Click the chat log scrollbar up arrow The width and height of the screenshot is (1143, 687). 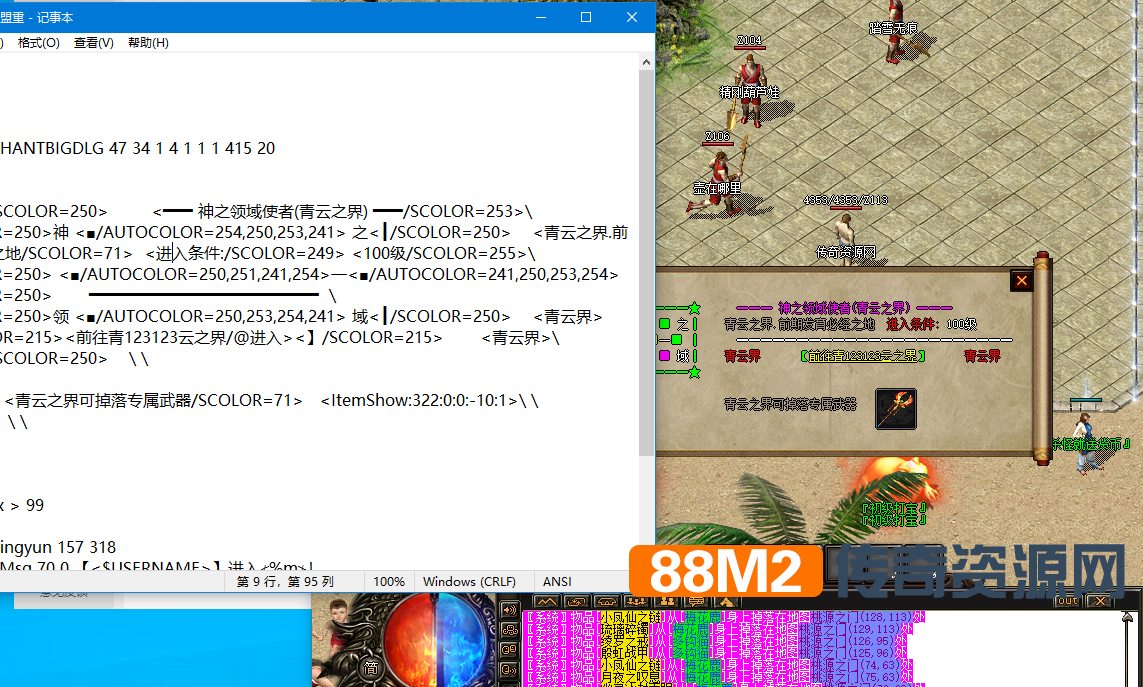pos(1127,618)
